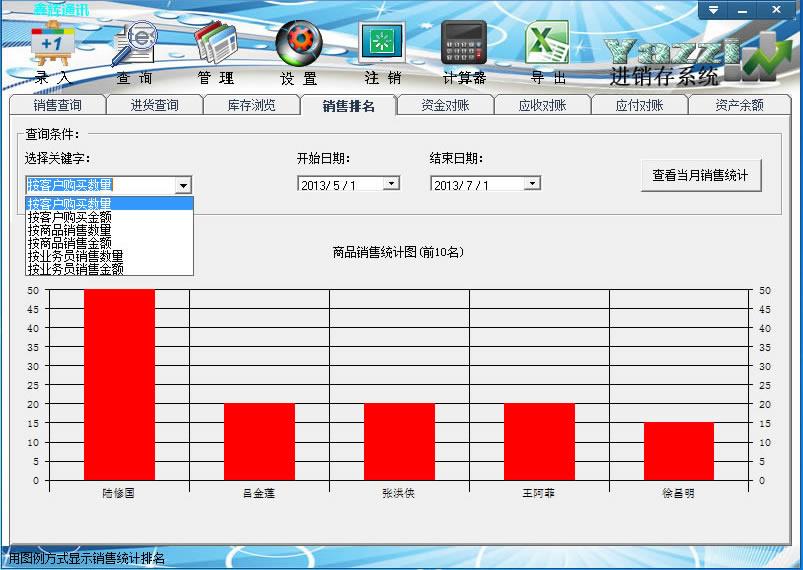
Task: Click the red bar for 张洪侠
Action: coord(399,442)
